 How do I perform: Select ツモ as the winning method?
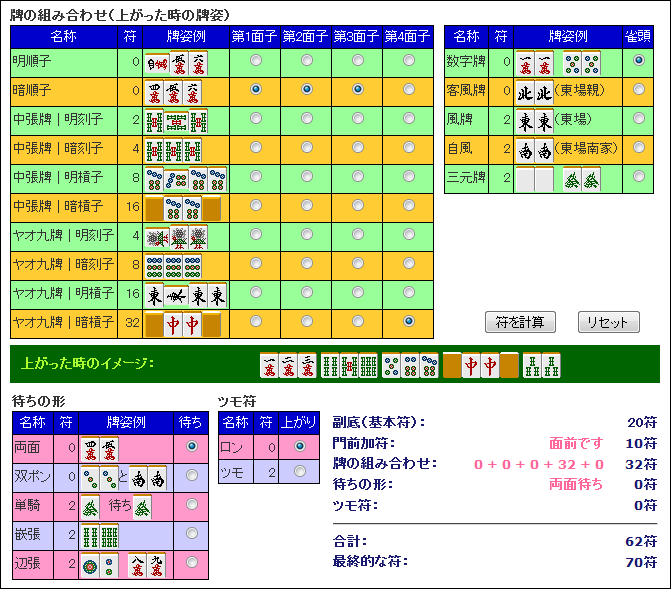(300, 471)
